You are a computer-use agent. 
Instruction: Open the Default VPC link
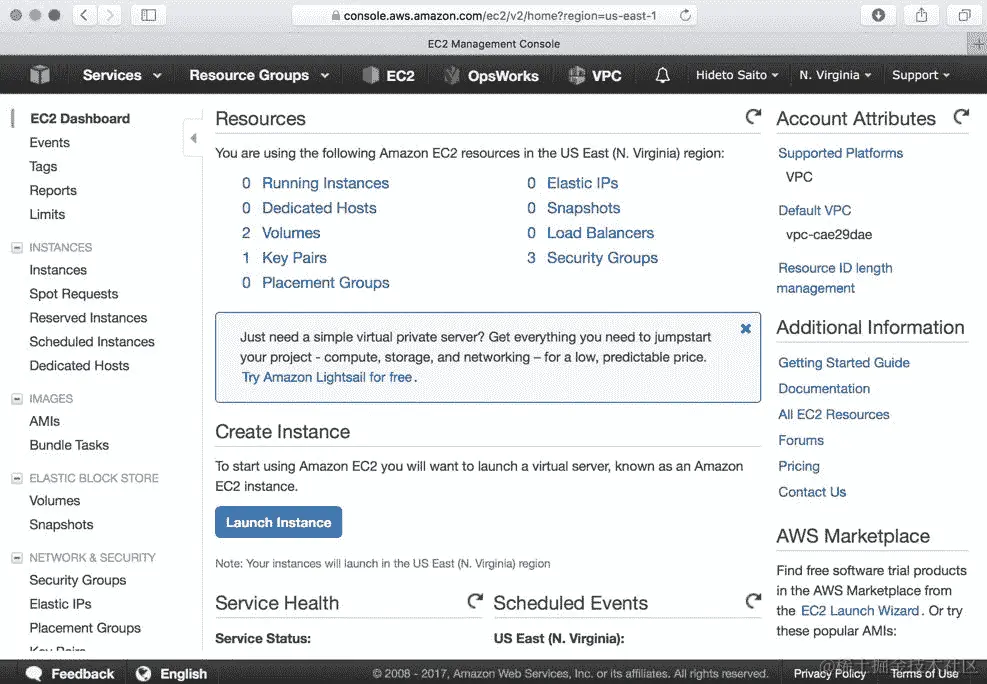tap(815, 210)
